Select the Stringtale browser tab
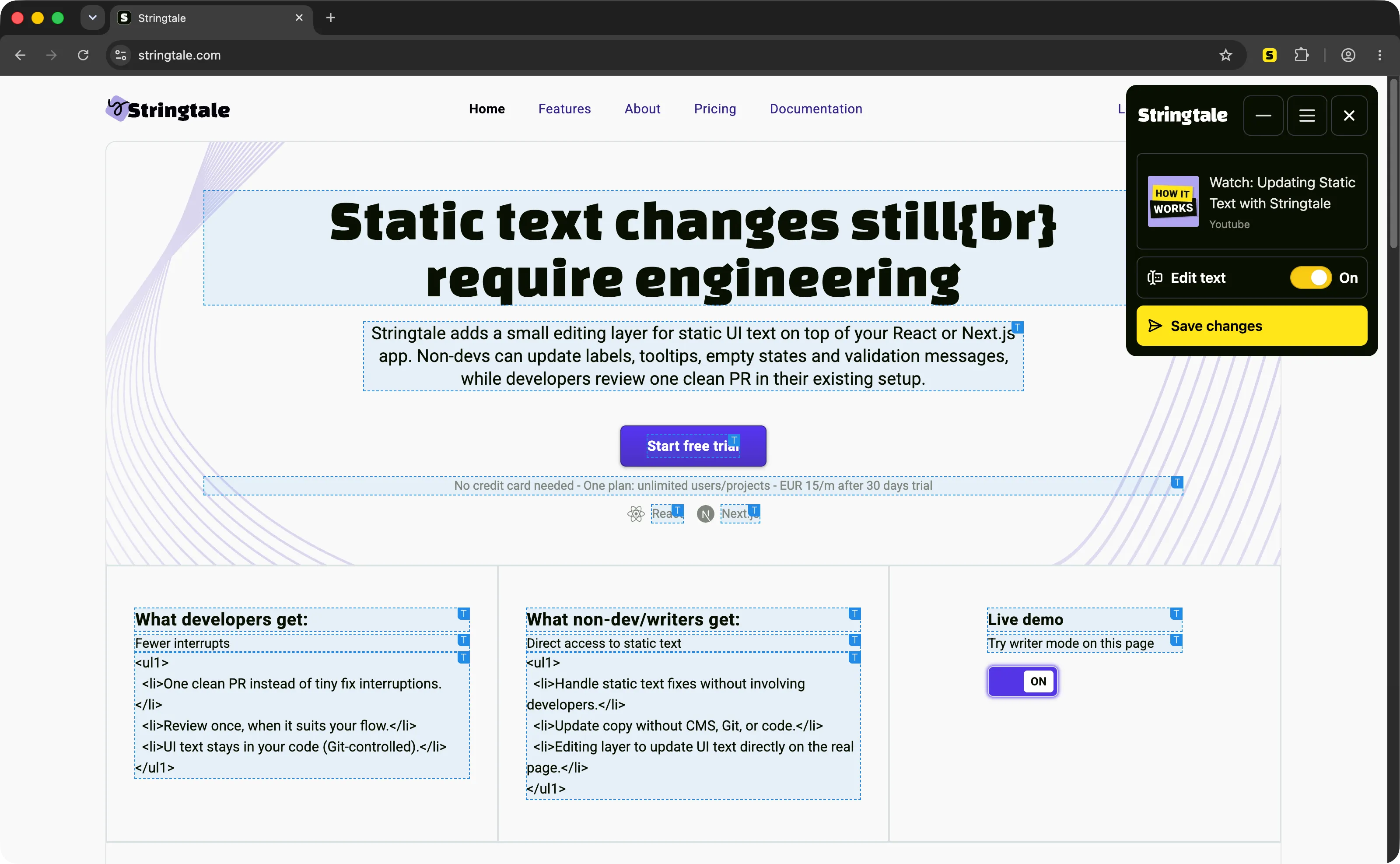The height and width of the screenshot is (864, 1400). (x=211, y=18)
